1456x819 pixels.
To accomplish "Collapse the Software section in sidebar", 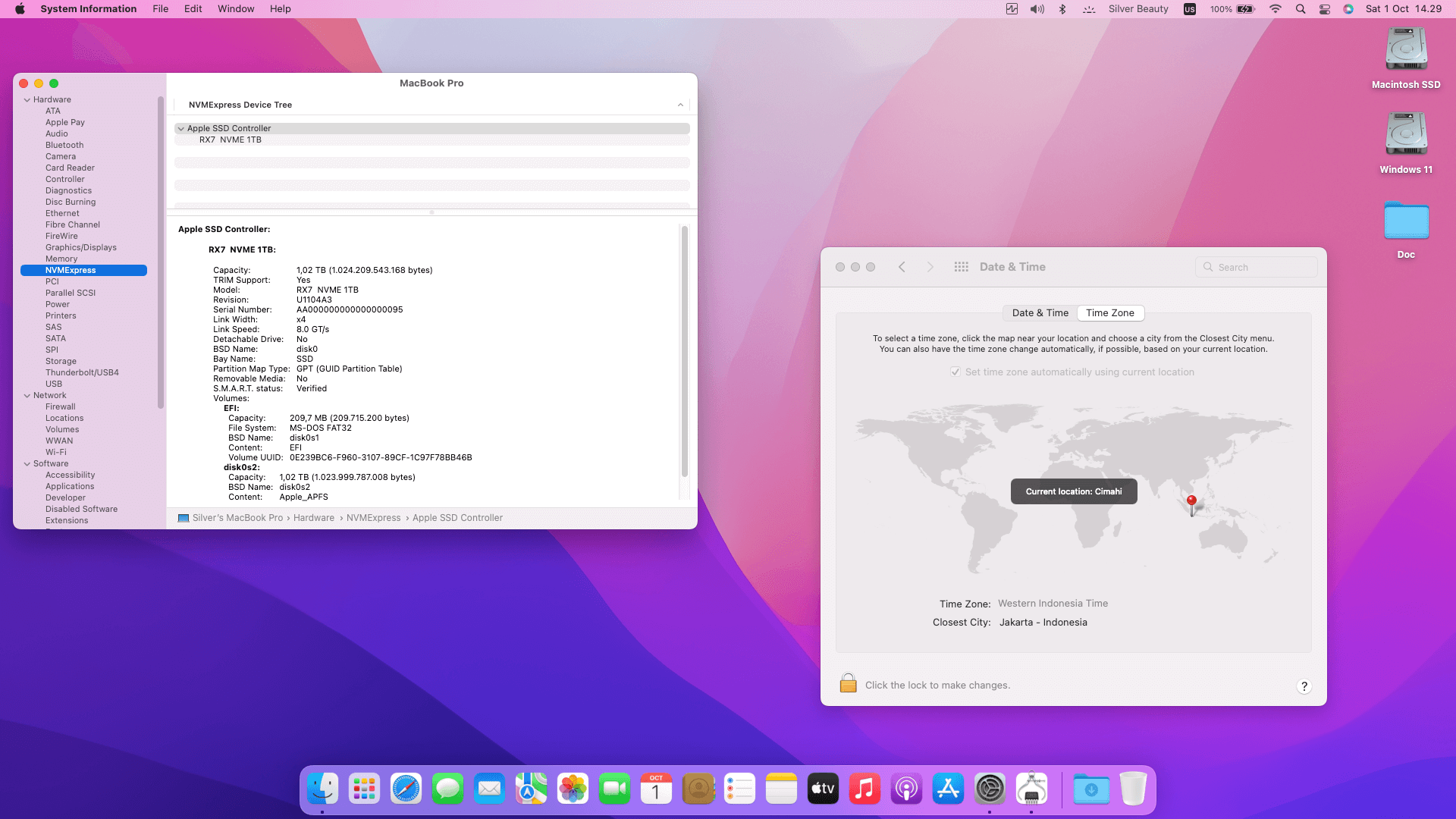I will coord(27,463).
